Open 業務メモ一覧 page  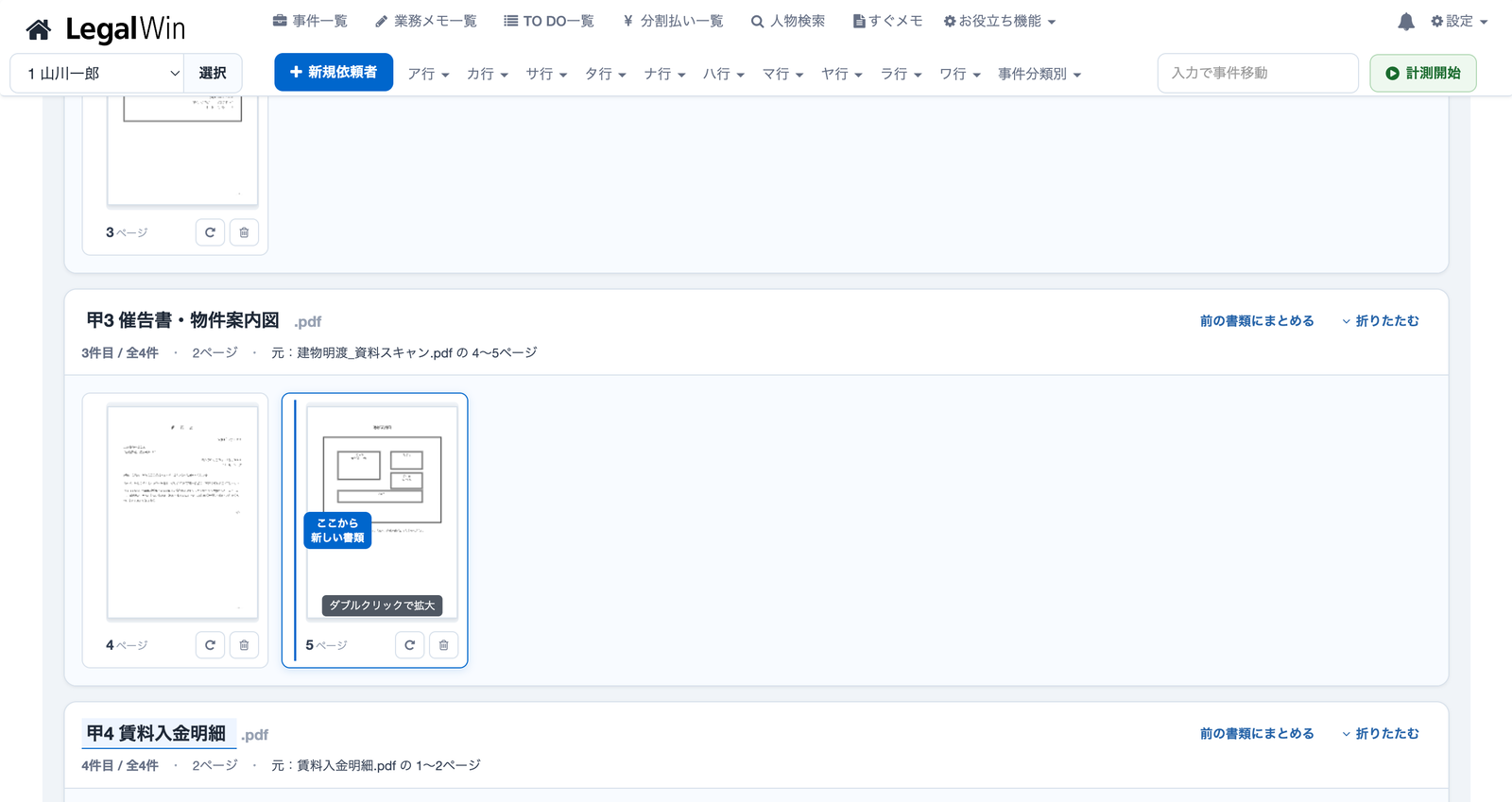[425, 21]
